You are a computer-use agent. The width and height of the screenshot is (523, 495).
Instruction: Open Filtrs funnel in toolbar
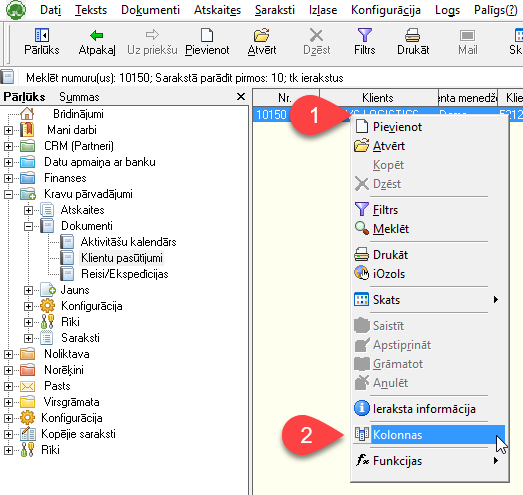(365, 42)
